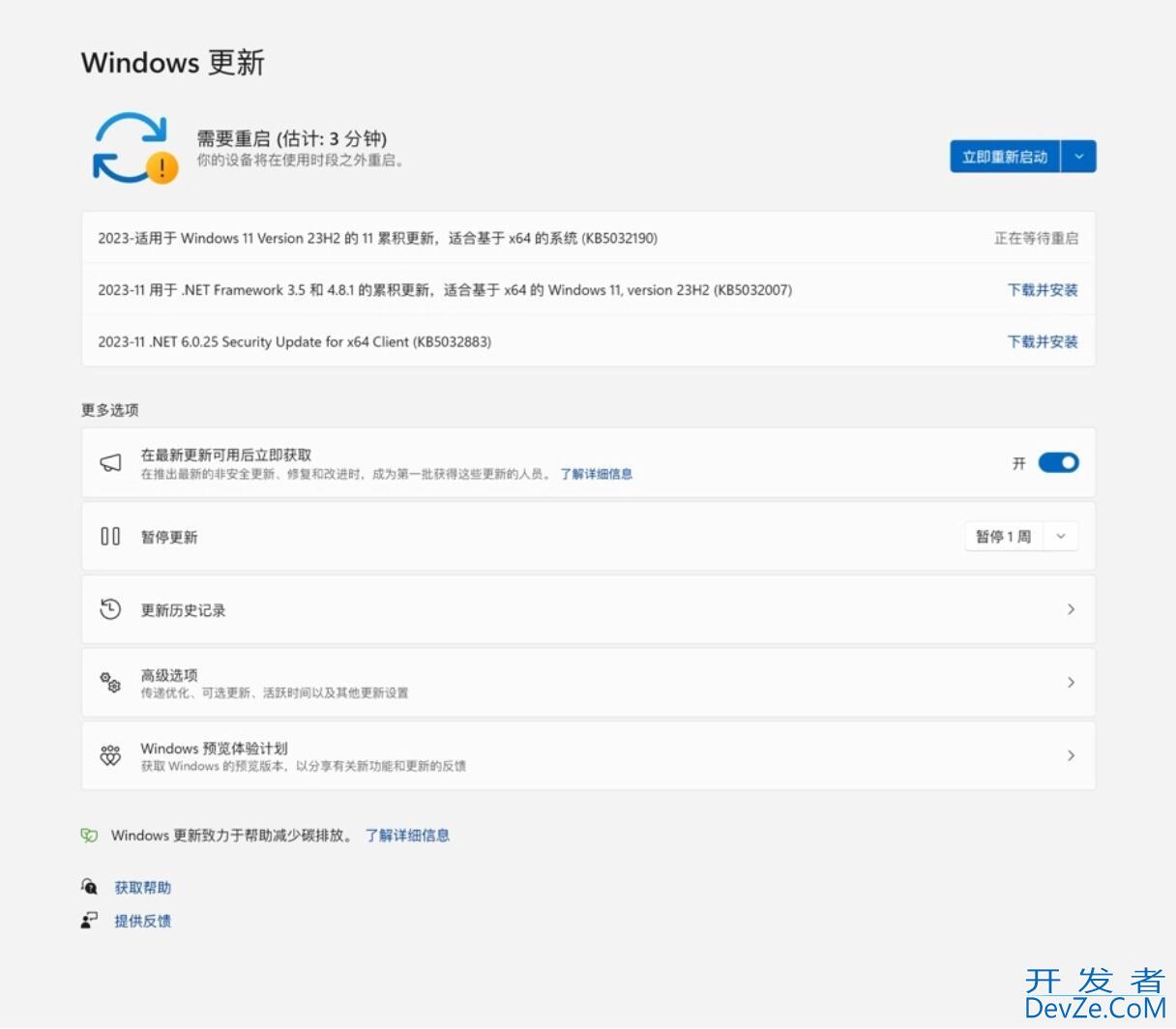Open 了解详细信息 link about carbon emissions
This screenshot has height=1029, width=1176.
tap(407, 836)
